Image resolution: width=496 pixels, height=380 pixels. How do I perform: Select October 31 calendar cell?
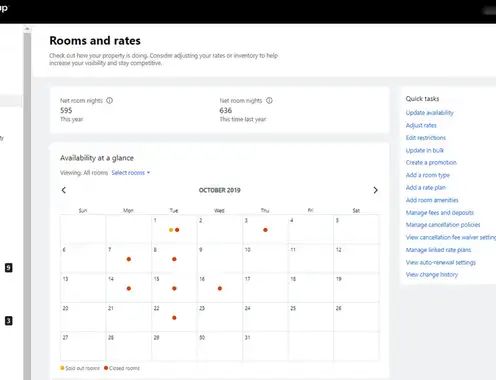265,347
